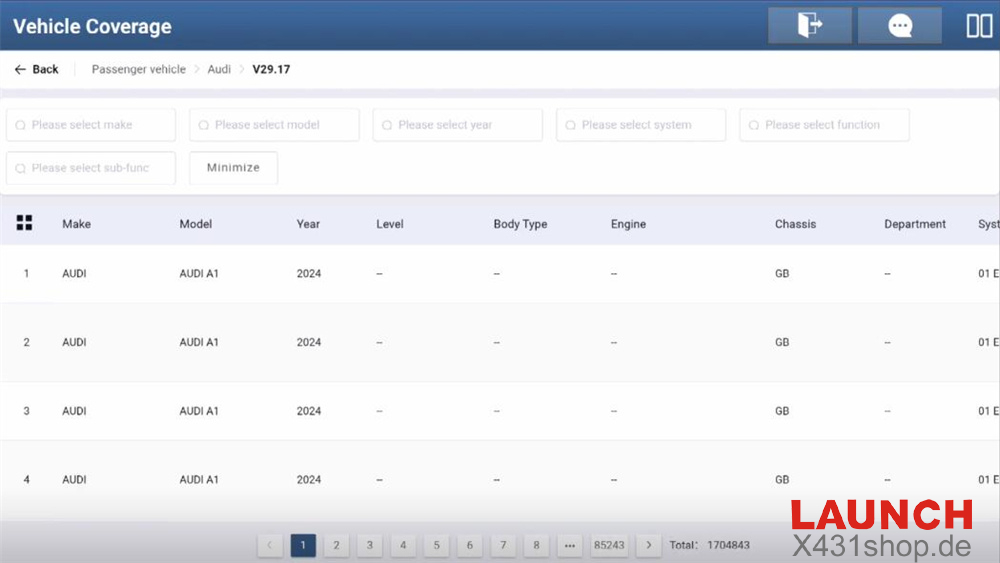Click the Vehicle Coverage title
The height and width of the screenshot is (563, 1000).
tap(92, 26)
